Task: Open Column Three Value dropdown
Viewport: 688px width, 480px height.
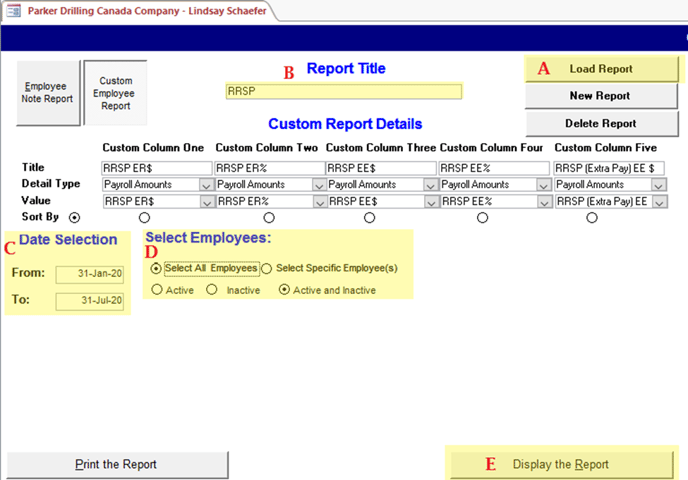Action: [x=431, y=202]
